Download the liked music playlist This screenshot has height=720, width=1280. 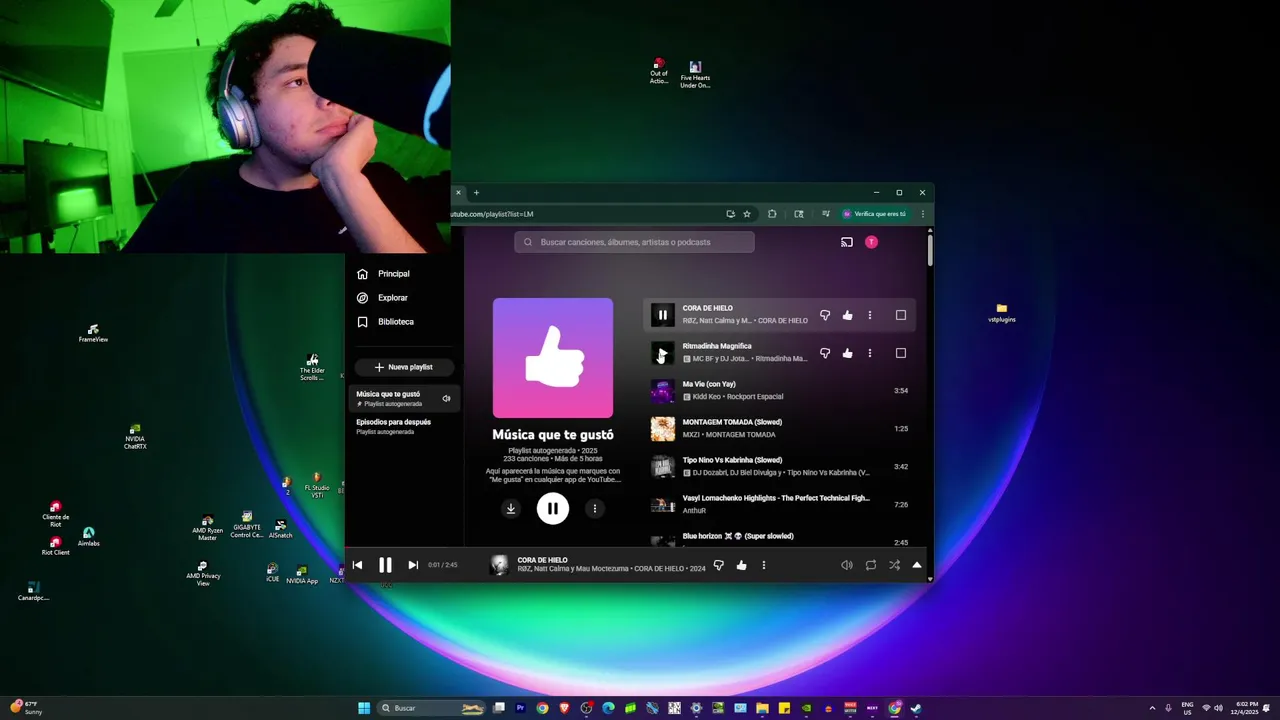click(x=510, y=508)
